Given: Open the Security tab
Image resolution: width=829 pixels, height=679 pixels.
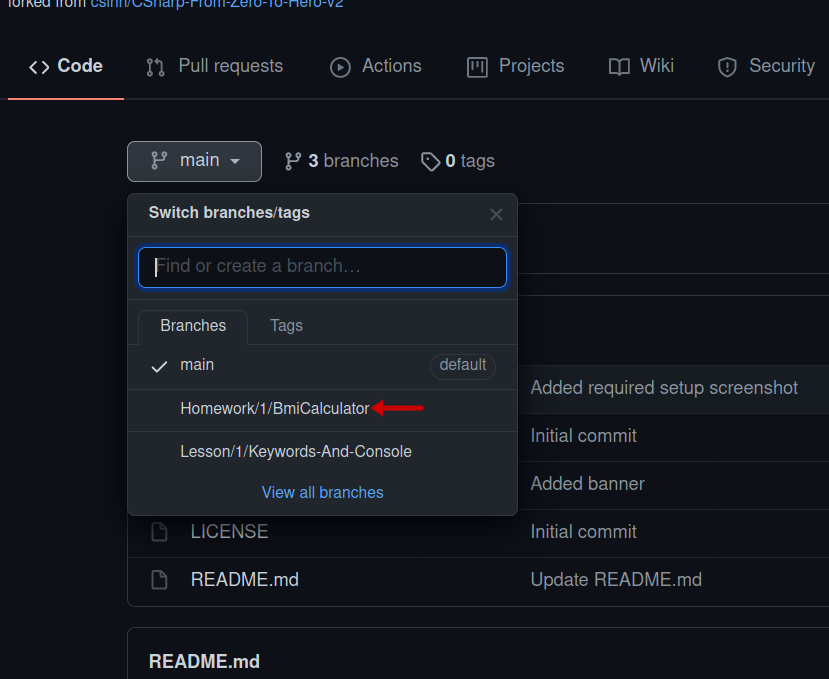Looking at the screenshot, I should click(x=766, y=67).
